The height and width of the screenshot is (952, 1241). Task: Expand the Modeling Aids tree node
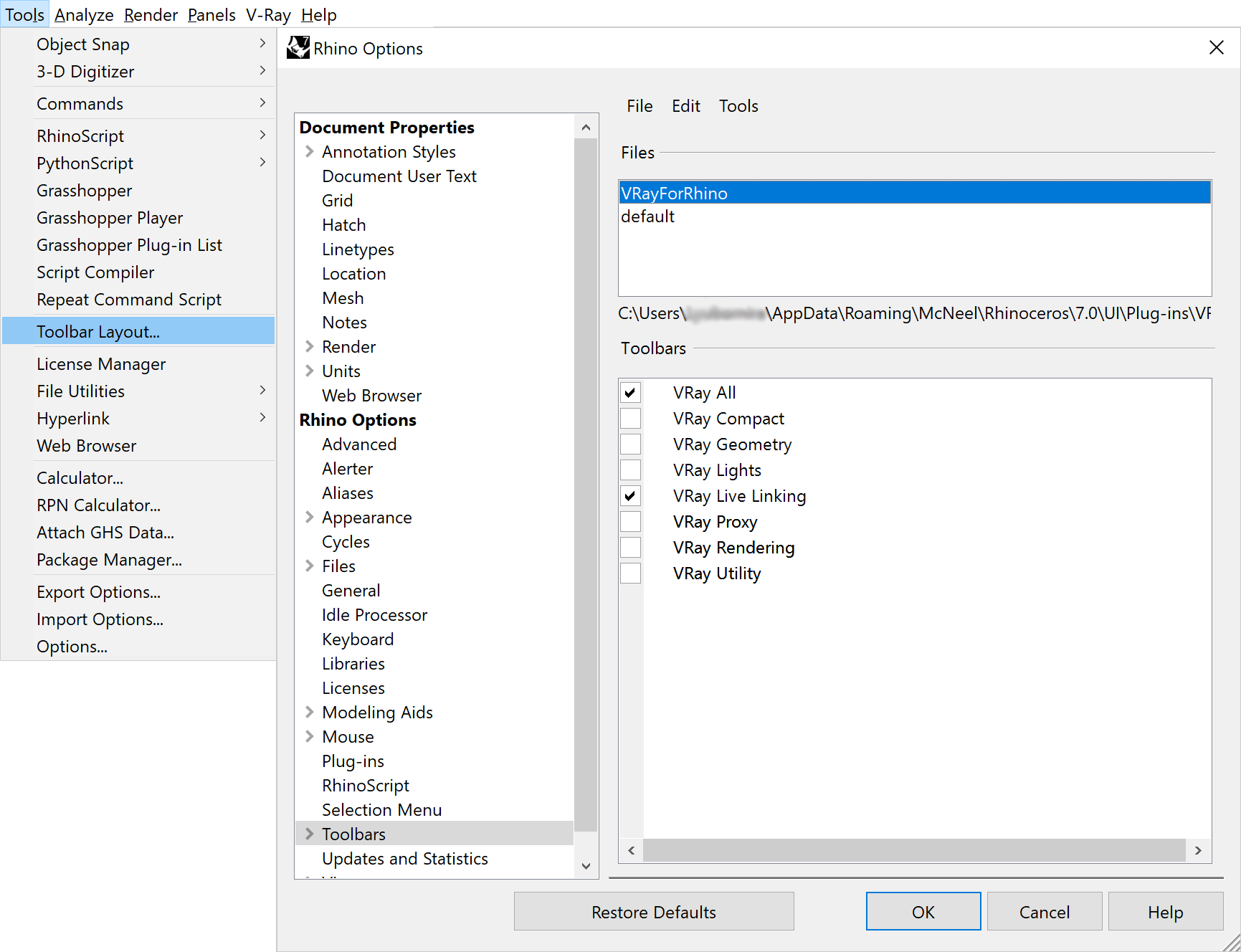click(x=309, y=712)
